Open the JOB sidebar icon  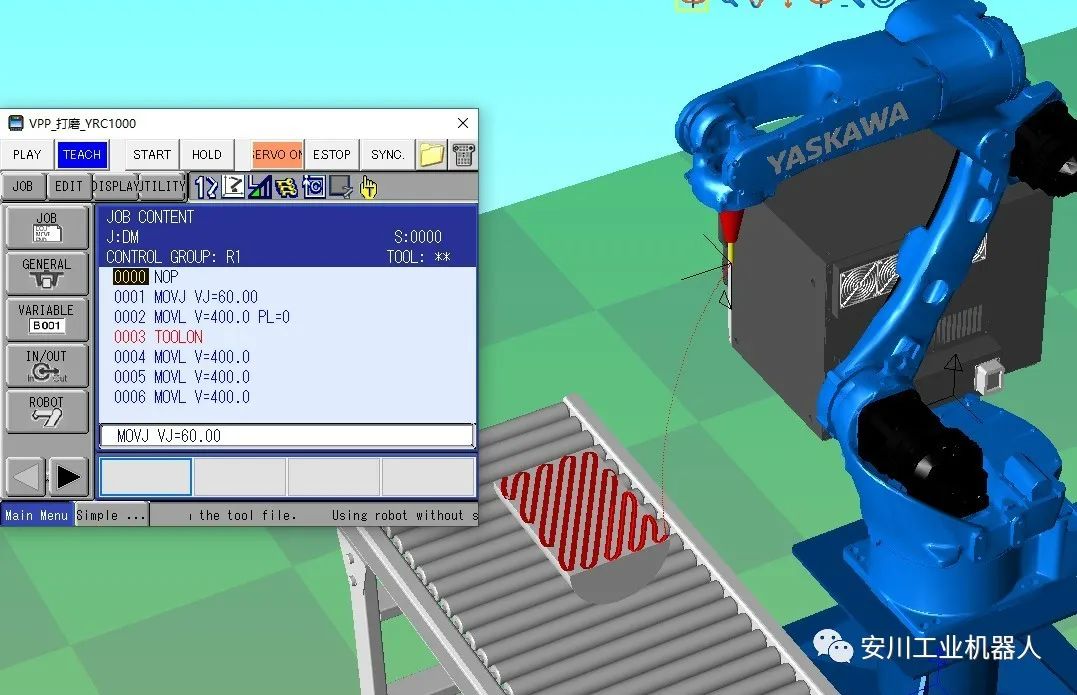pos(47,227)
